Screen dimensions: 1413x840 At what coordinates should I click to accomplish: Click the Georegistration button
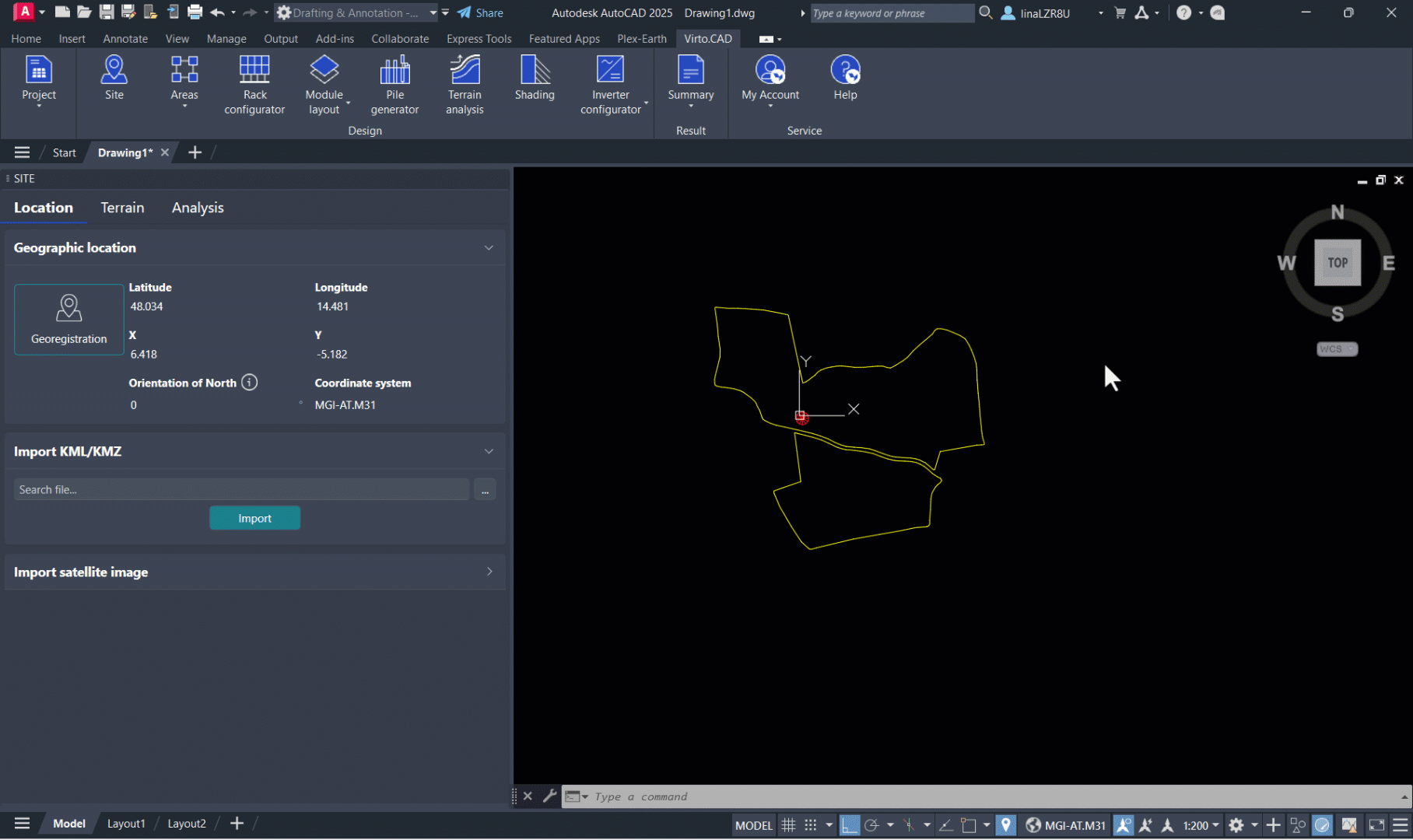69,320
